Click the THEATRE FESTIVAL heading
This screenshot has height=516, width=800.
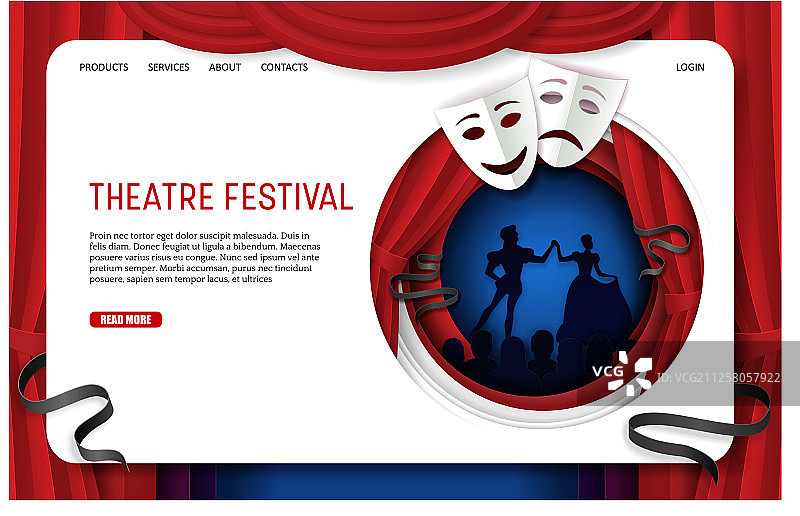pyautogui.click(x=221, y=196)
